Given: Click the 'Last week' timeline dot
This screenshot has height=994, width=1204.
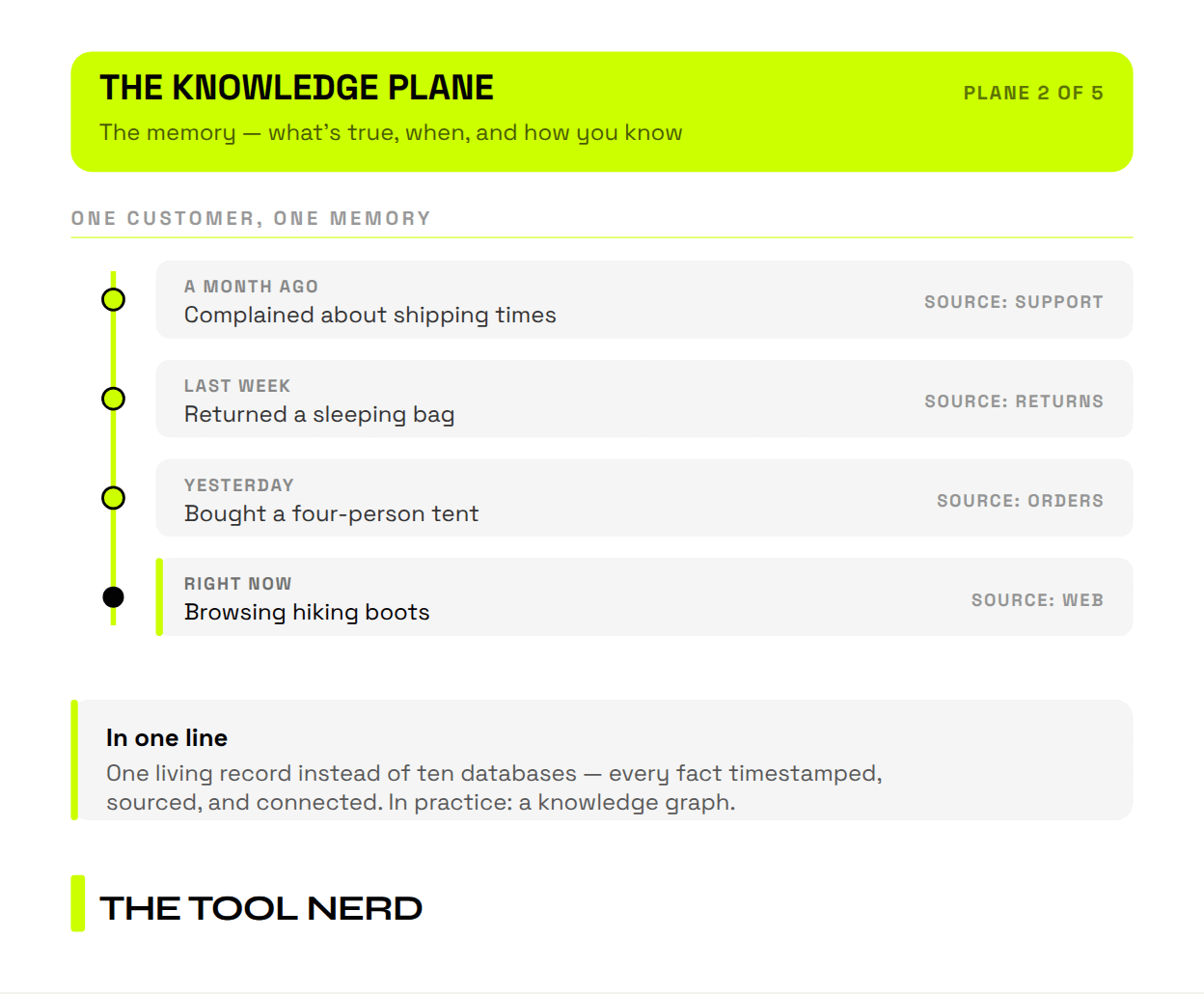Looking at the screenshot, I should (113, 399).
